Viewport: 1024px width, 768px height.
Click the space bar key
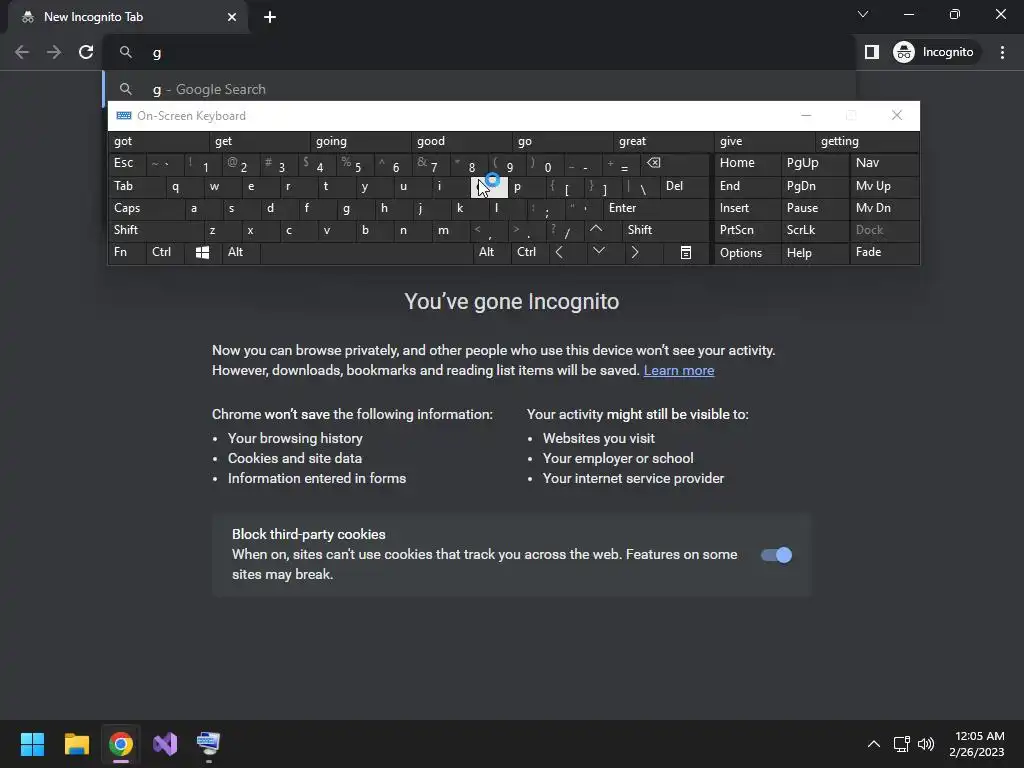click(366, 253)
